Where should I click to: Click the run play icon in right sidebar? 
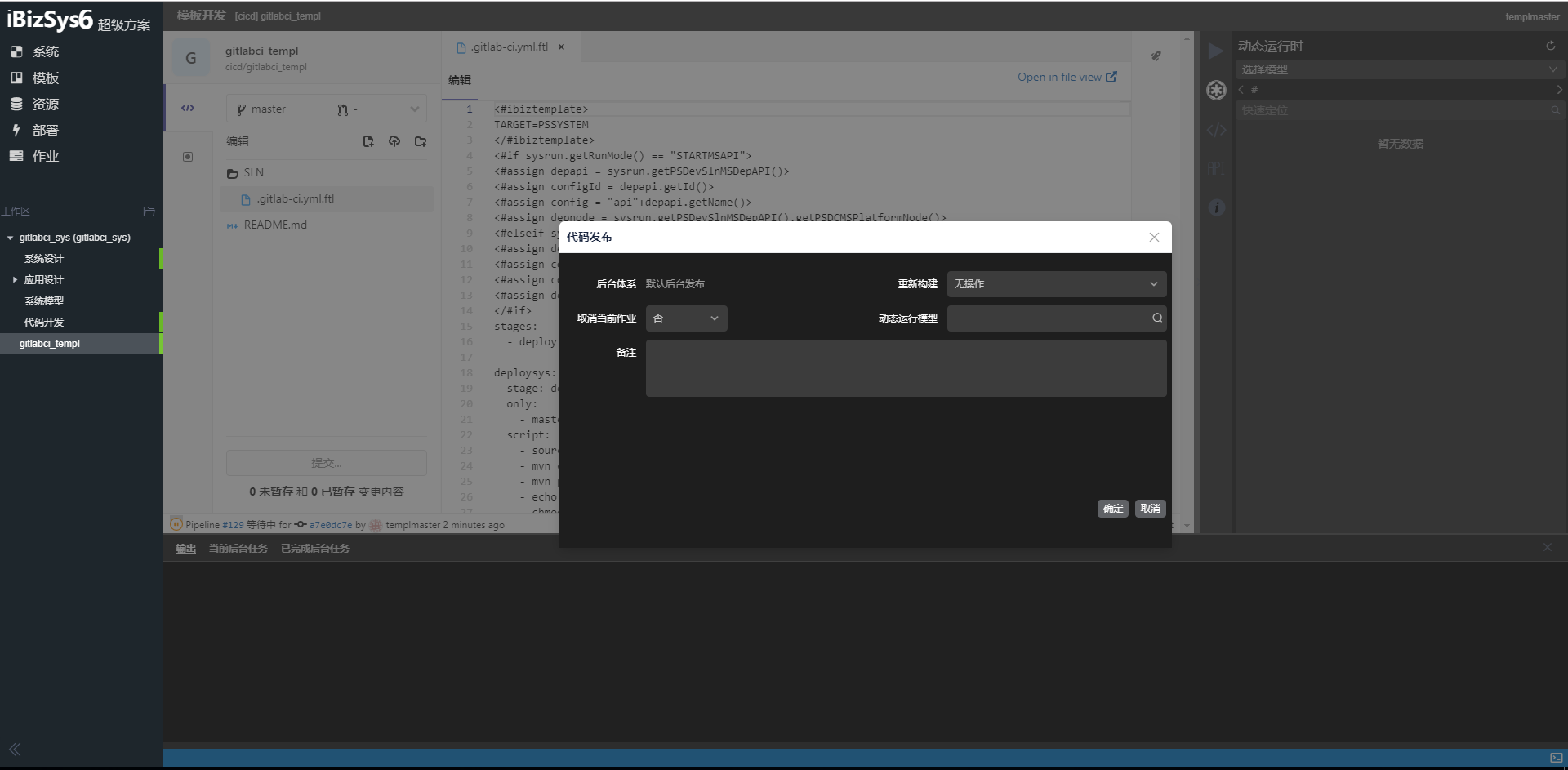1215,51
